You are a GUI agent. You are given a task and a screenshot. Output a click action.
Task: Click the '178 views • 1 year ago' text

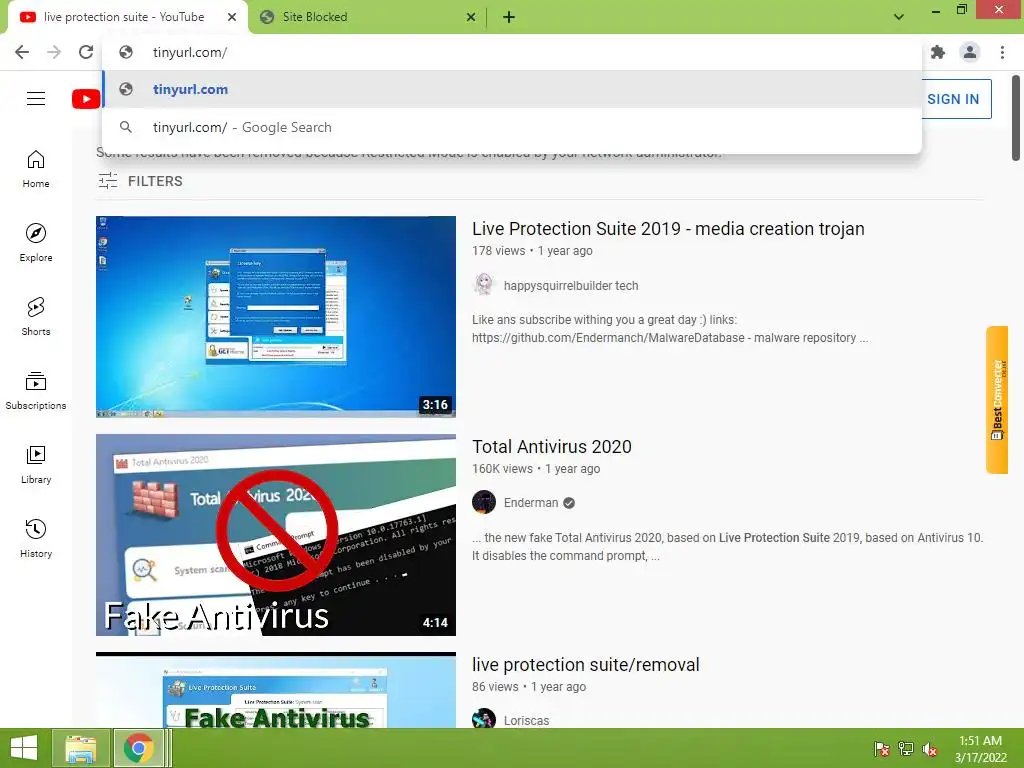[x=532, y=251]
